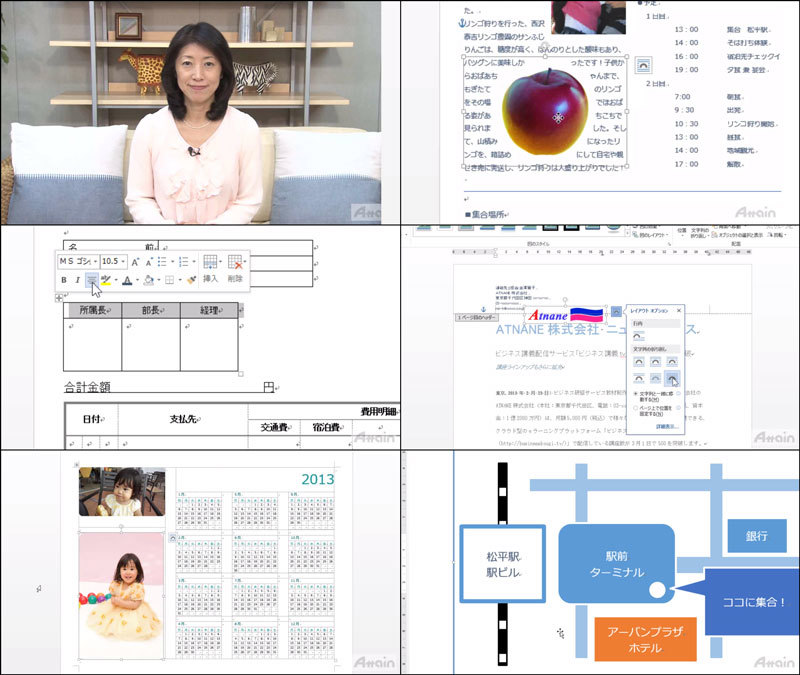Click the center align icon in mini toolbar
800x675 pixels.
[91, 280]
